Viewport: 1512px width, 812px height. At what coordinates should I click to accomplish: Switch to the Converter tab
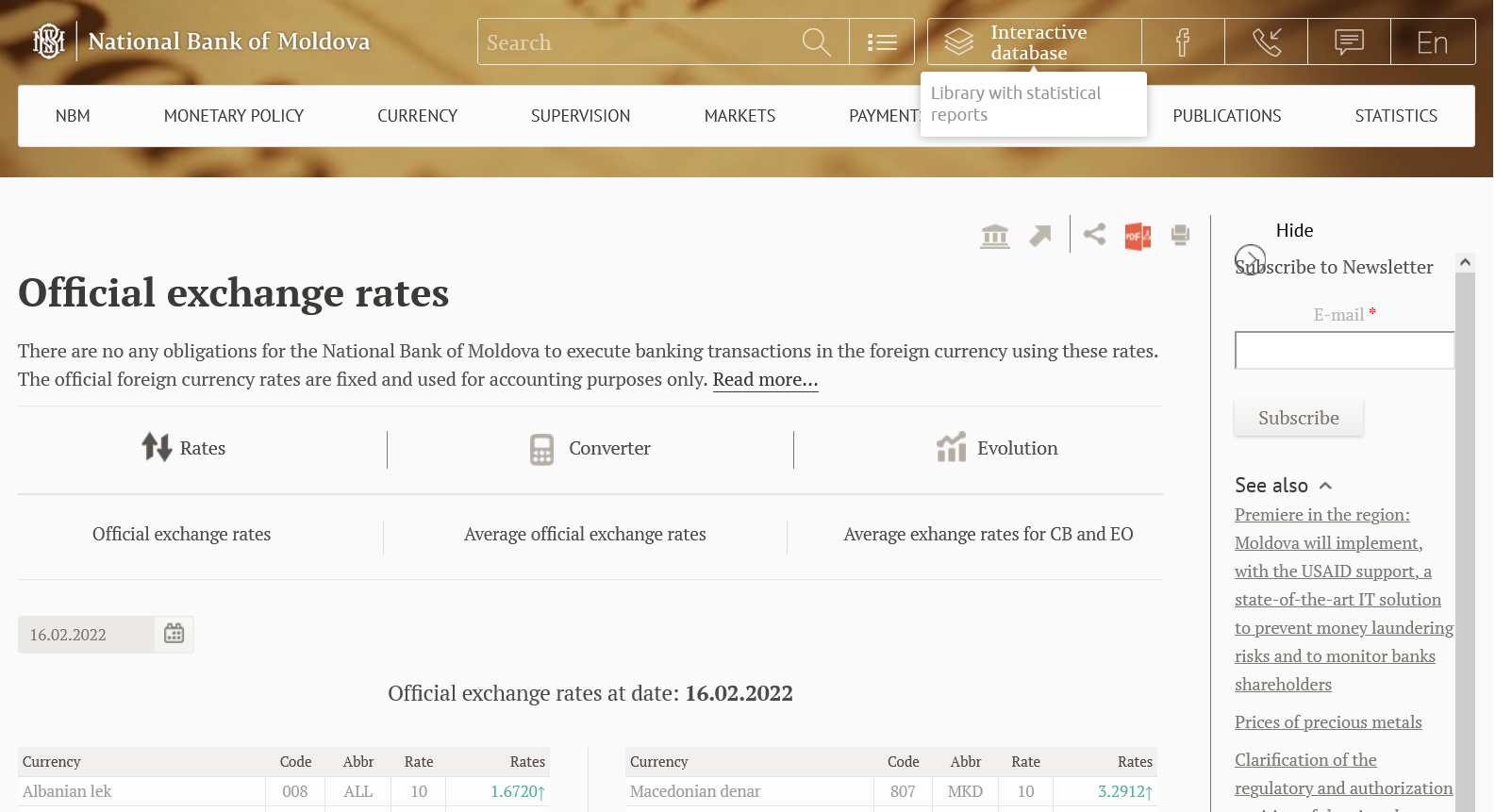(590, 449)
